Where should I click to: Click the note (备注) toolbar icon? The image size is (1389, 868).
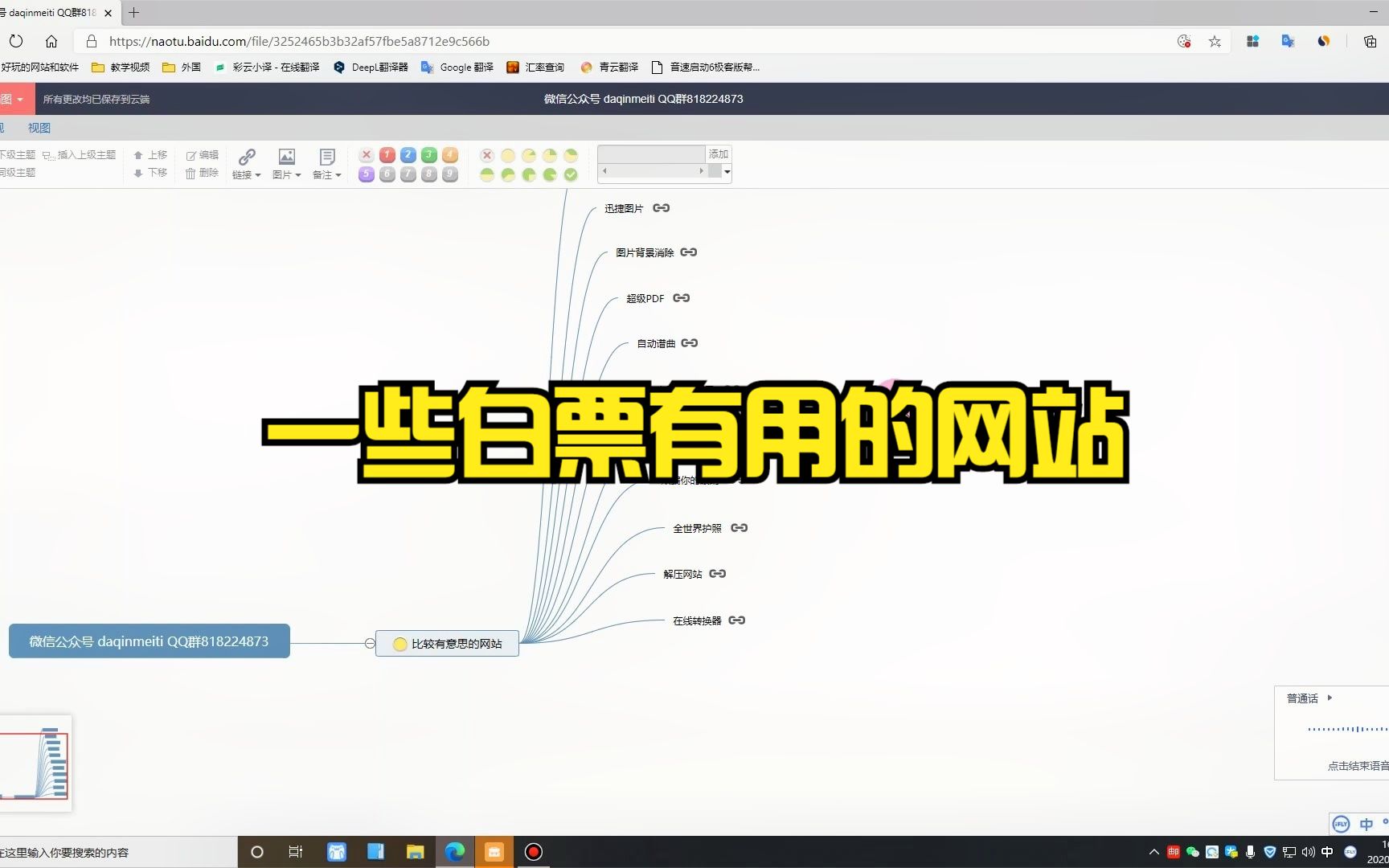click(x=327, y=156)
